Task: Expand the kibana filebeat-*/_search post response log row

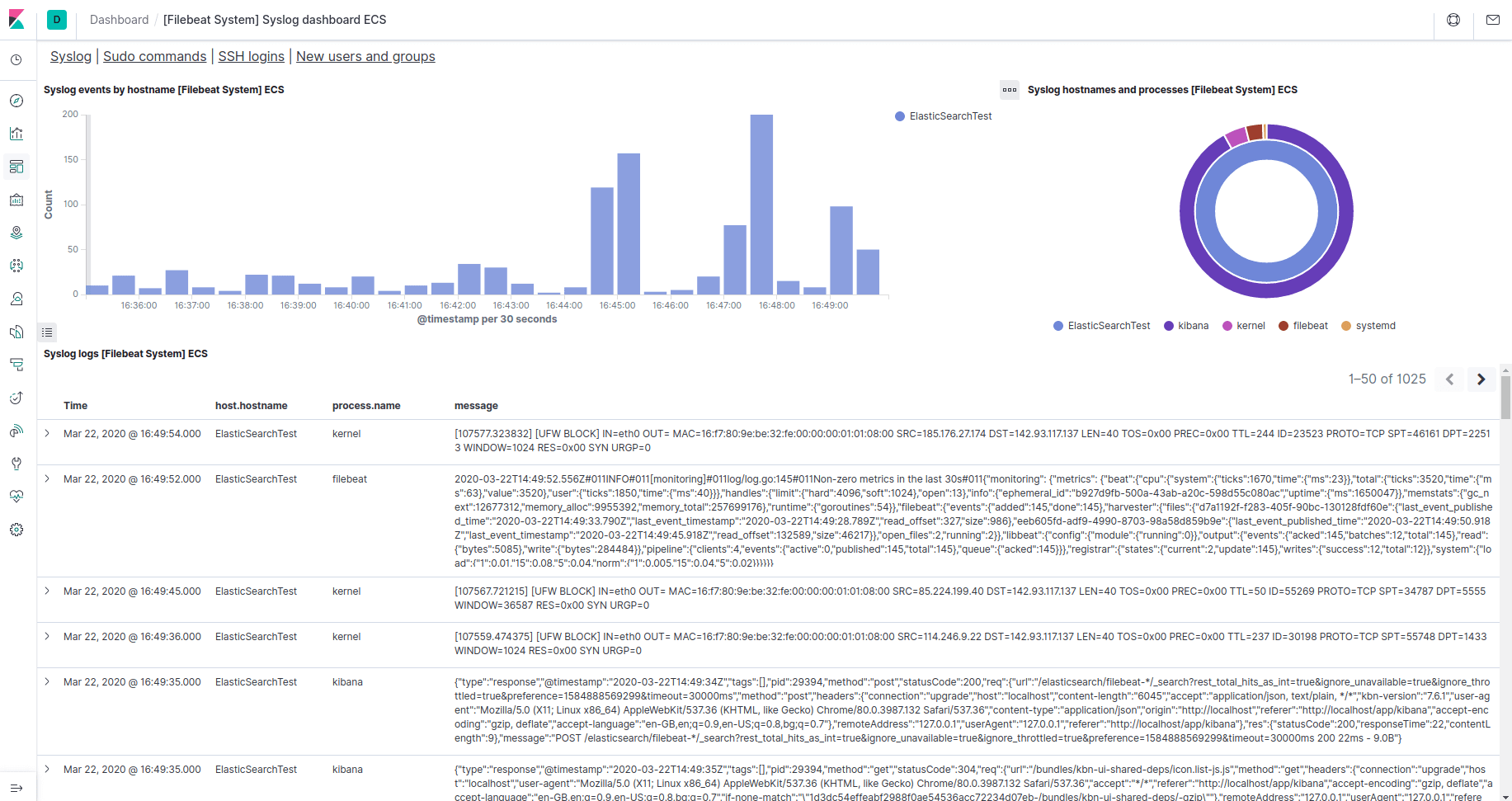Action: (x=47, y=681)
